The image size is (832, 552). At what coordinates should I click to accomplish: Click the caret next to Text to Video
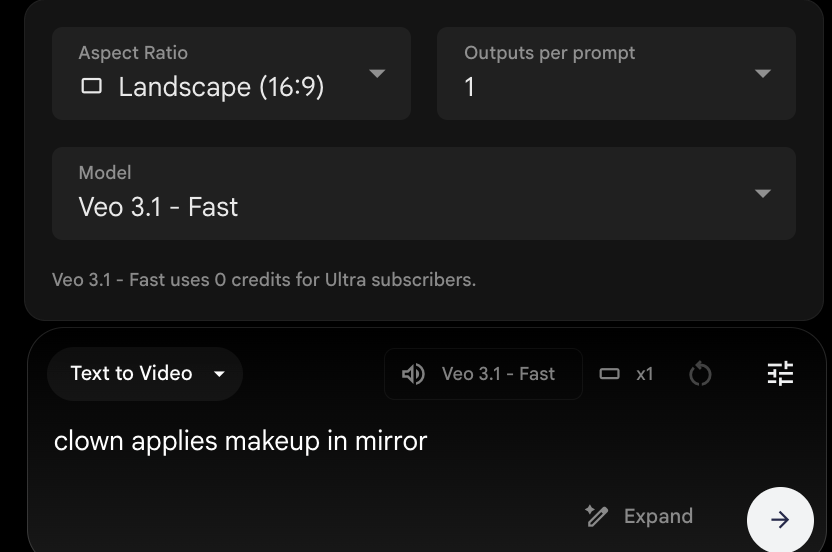tap(219, 374)
